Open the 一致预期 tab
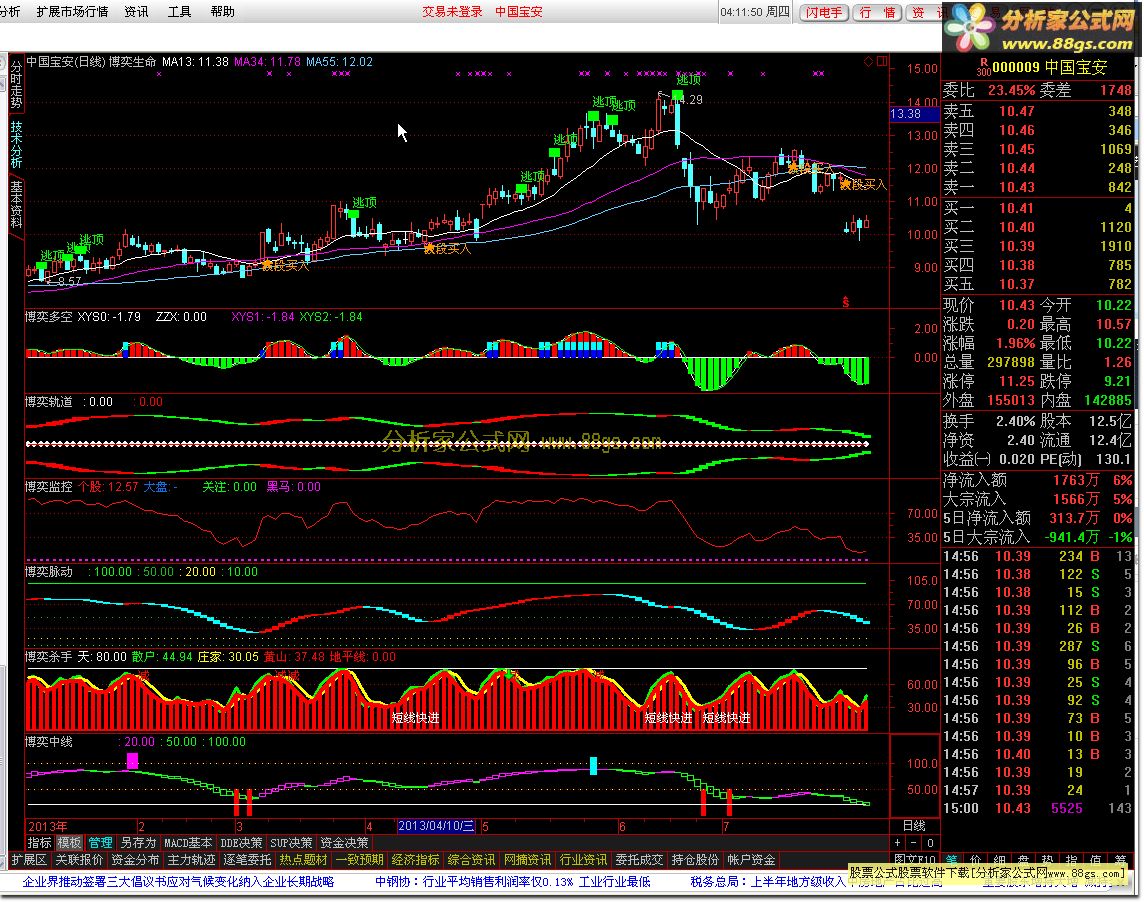1144x902 pixels. (359, 860)
